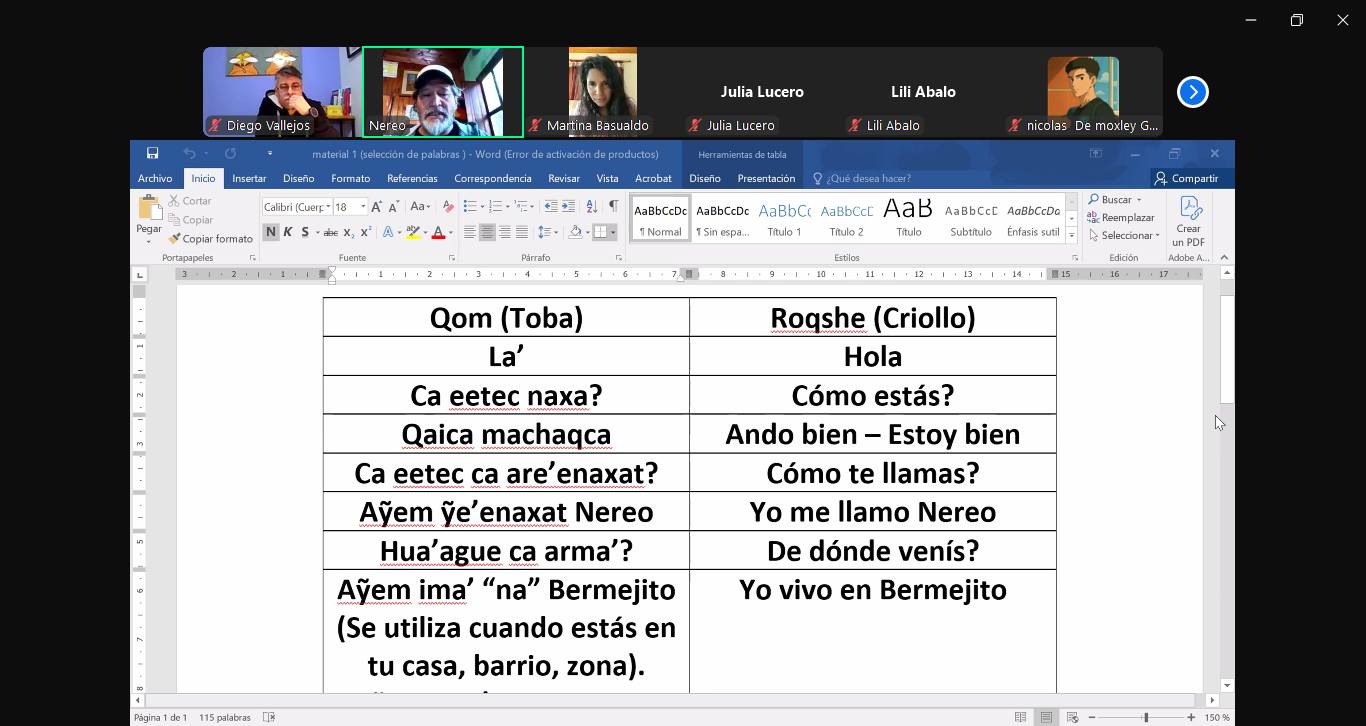Click the zoom slider in status bar
This screenshot has width=1366, height=726.
(1146, 717)
